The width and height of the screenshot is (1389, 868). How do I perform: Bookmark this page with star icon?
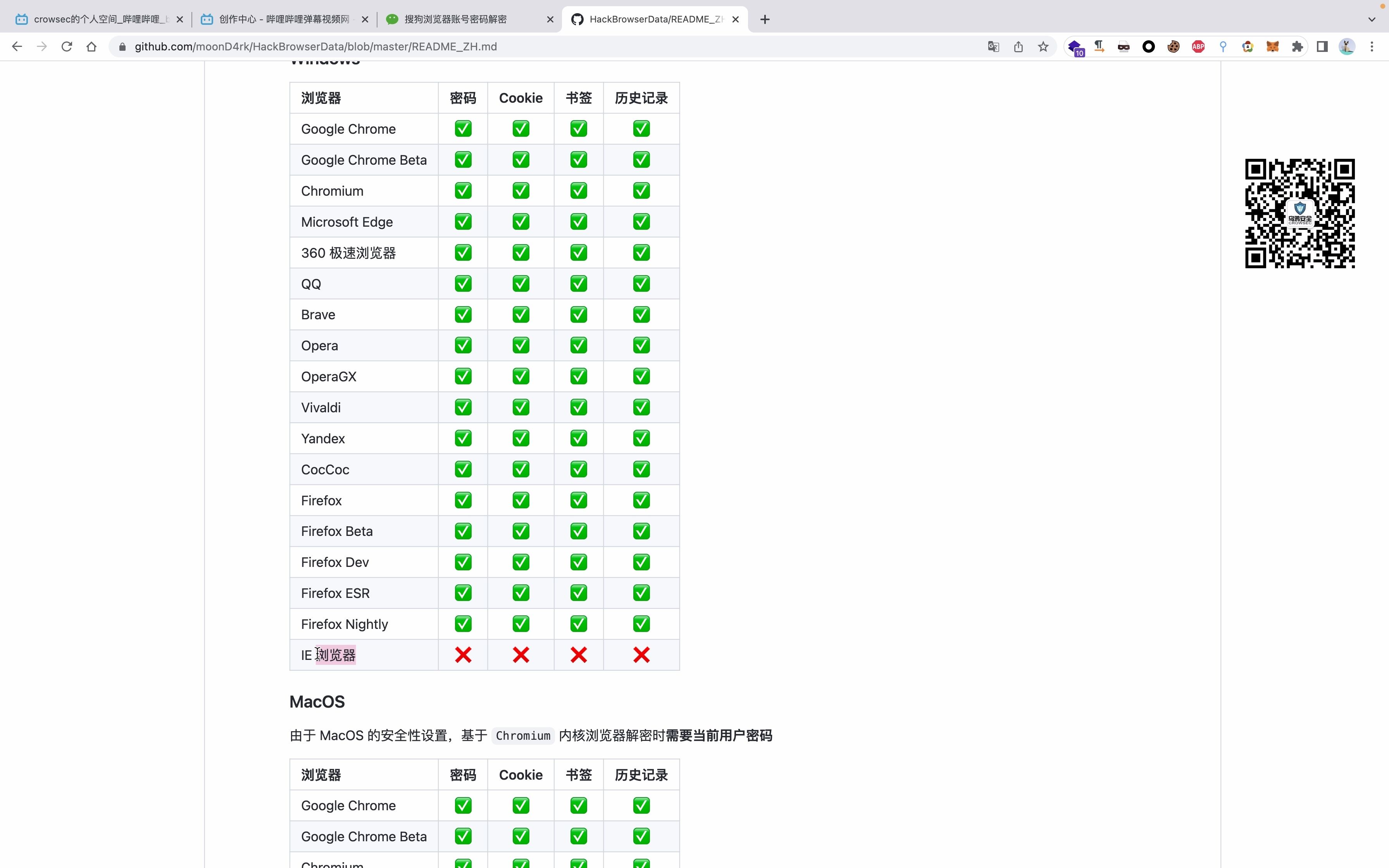tap(1043, 46)
